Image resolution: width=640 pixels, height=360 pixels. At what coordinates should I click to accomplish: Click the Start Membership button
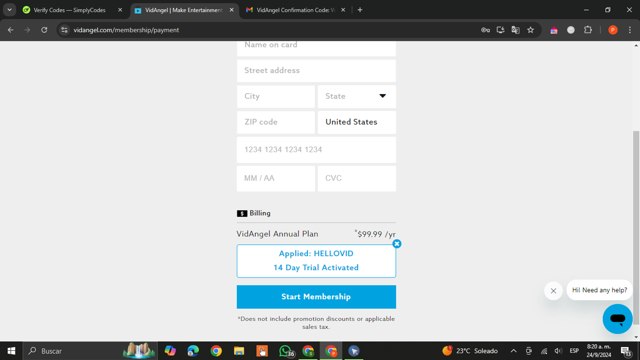(316, 297)
